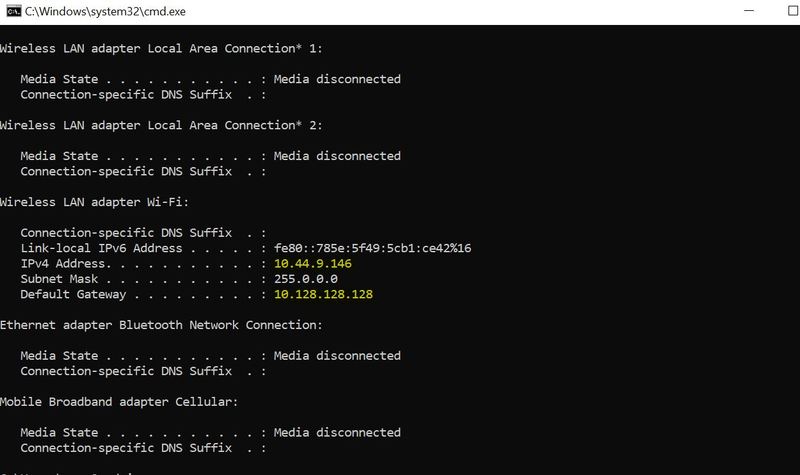Click the Bluetooth Network Connection heading

click(161, 326)
